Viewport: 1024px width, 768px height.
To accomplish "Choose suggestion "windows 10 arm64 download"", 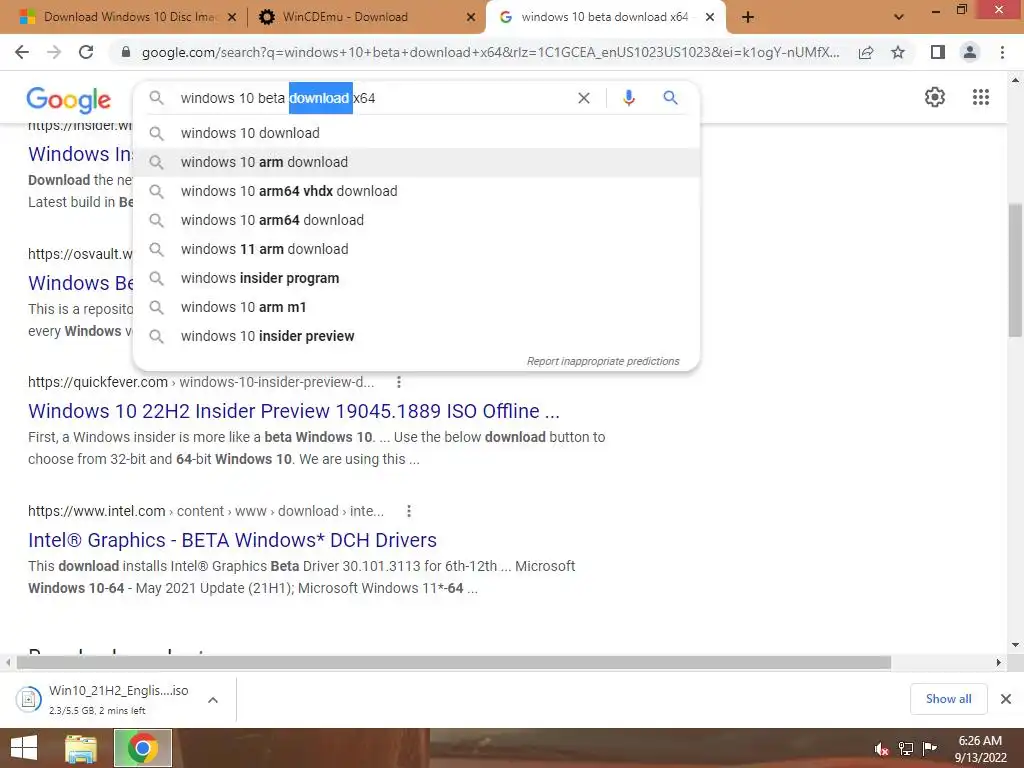I will (x=416, y=220).
